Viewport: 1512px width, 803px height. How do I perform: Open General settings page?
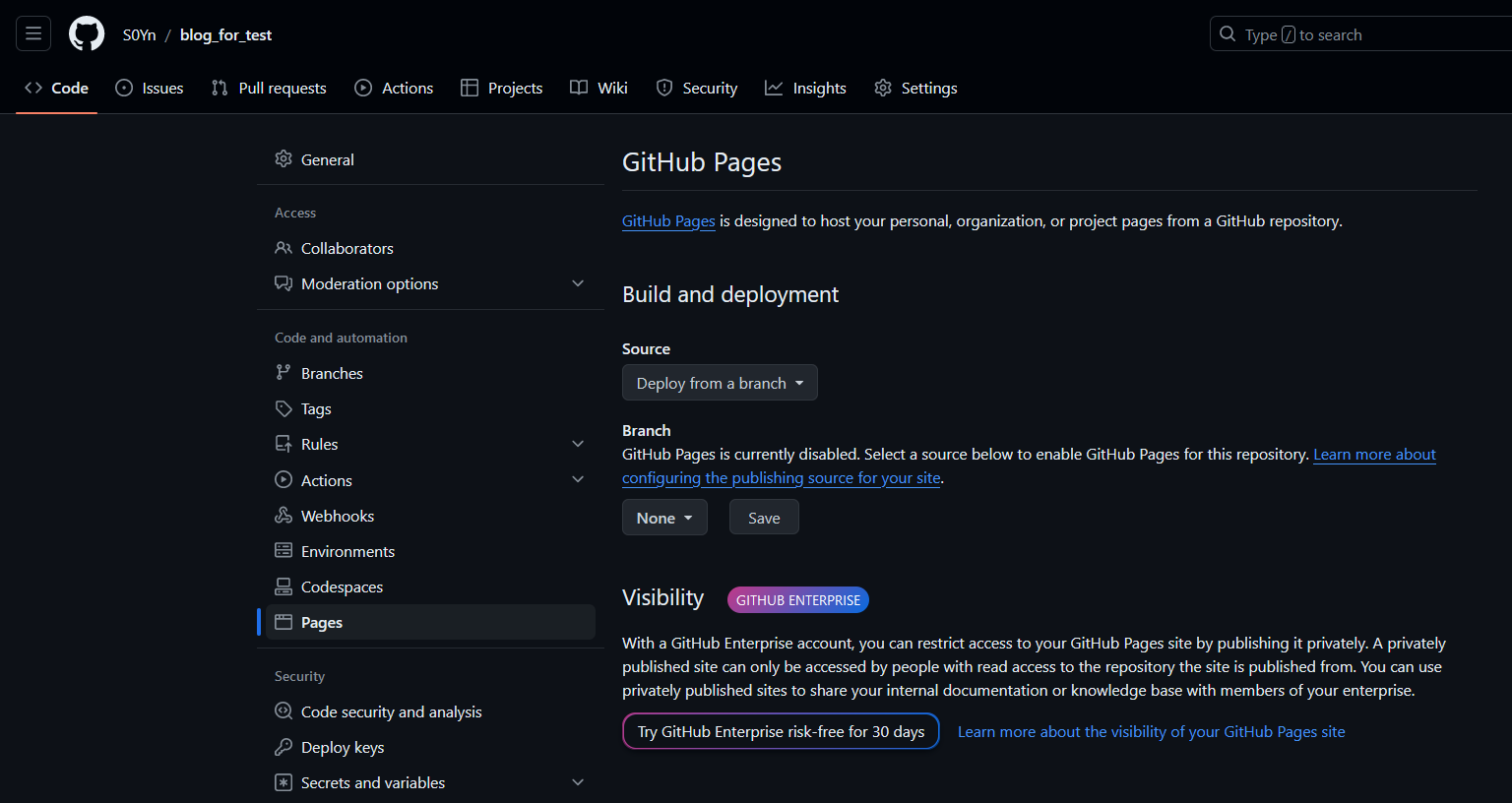tap(430, 158)
